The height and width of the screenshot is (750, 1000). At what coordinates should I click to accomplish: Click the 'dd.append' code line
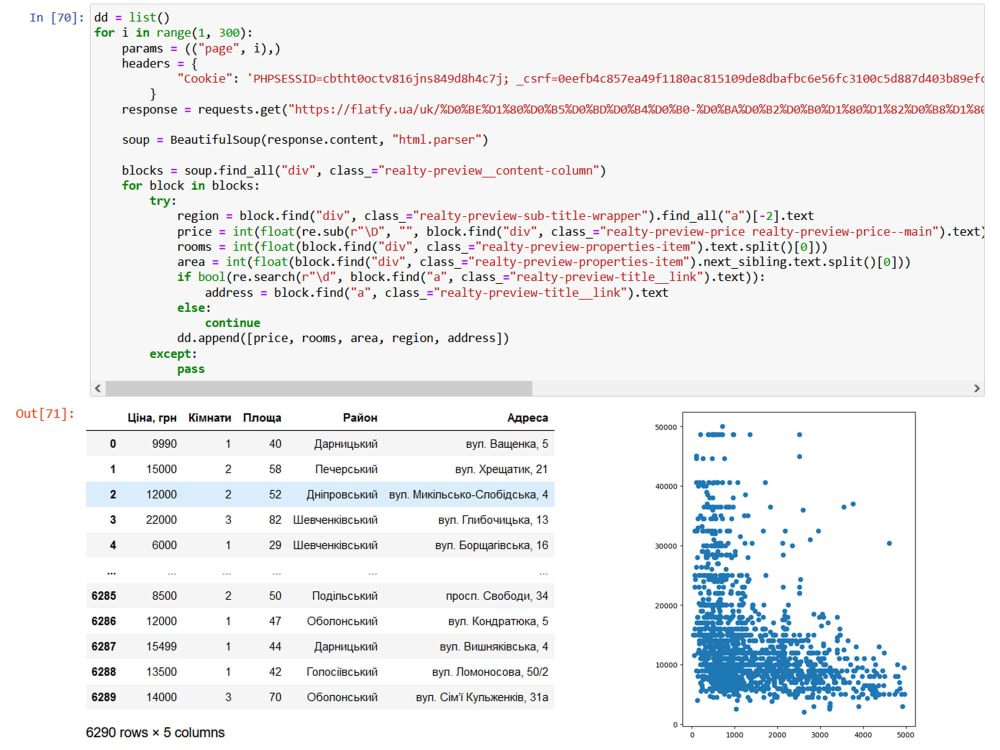coord(343,338)
